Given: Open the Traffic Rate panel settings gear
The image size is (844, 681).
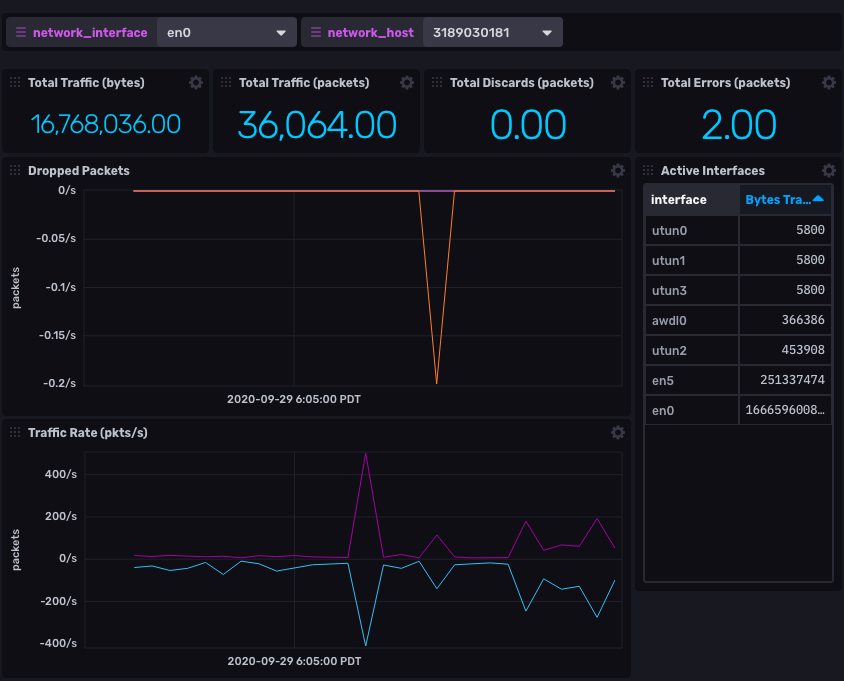Looking at the screenshot, I should pos(617,433).
